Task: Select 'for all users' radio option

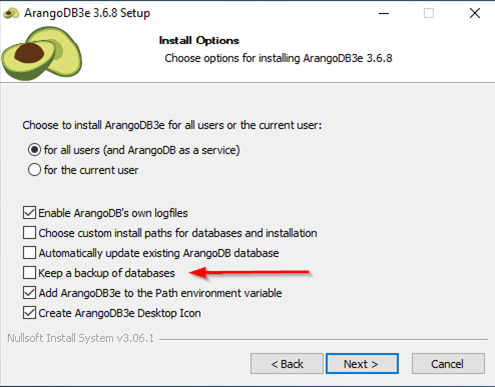Action: pyautogui.click(x=34, y=150)
